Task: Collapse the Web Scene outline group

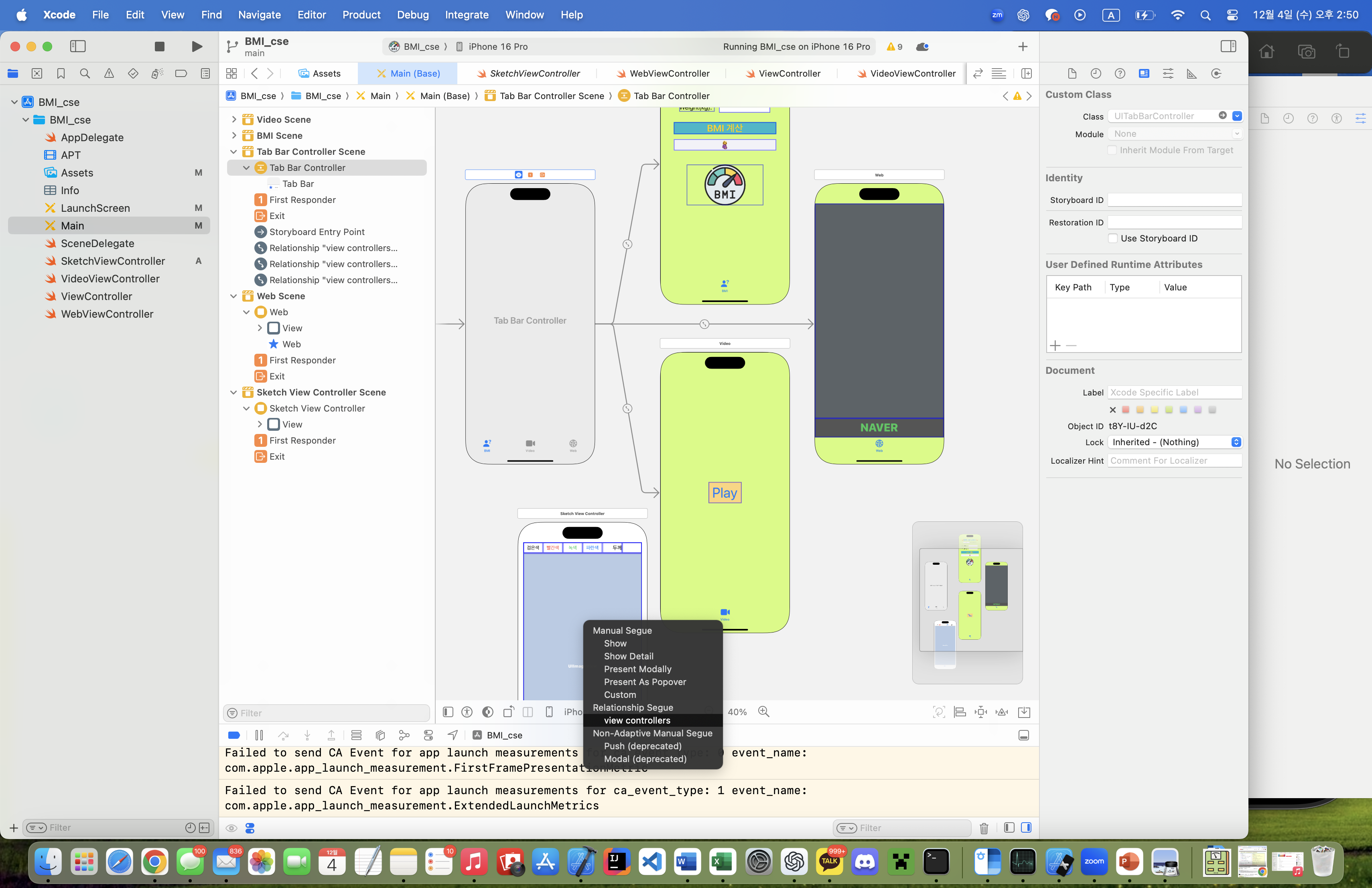Action: [233, 296]
